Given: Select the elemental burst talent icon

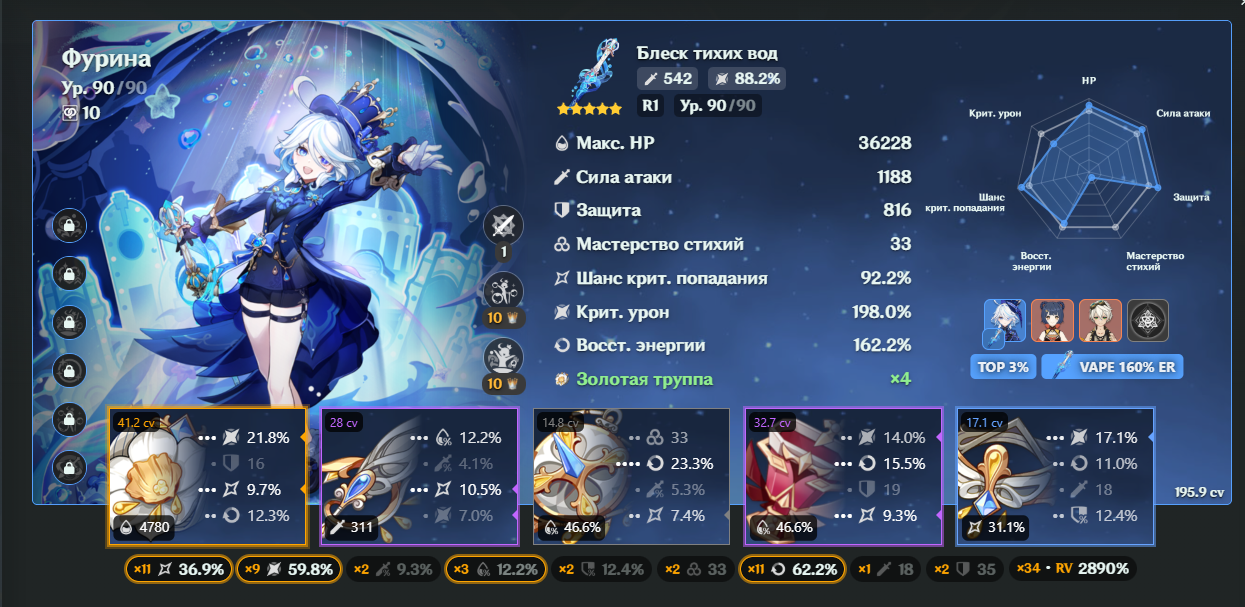Looking at the screenshot, I should 503,358.
